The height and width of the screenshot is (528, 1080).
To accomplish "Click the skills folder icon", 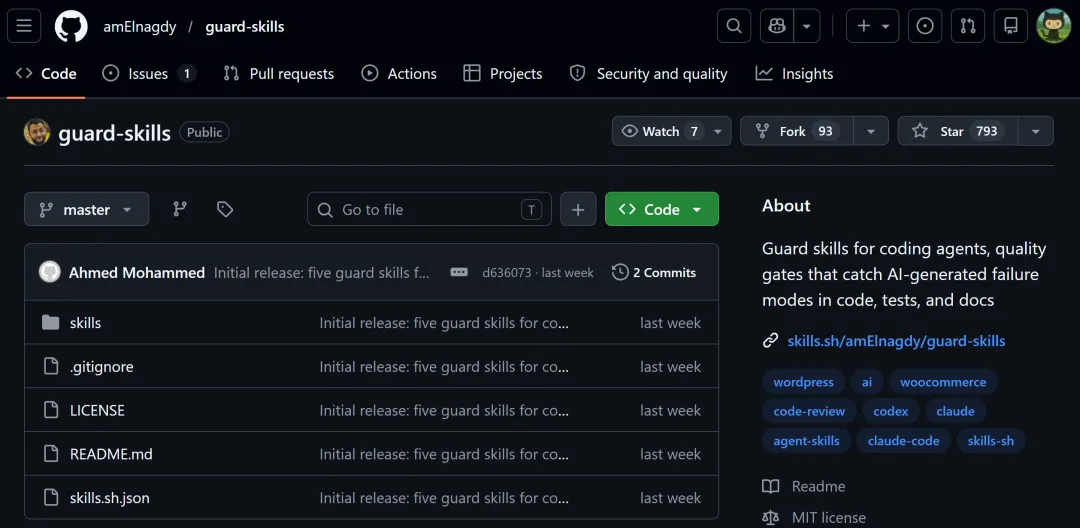I will click(50, 322).
